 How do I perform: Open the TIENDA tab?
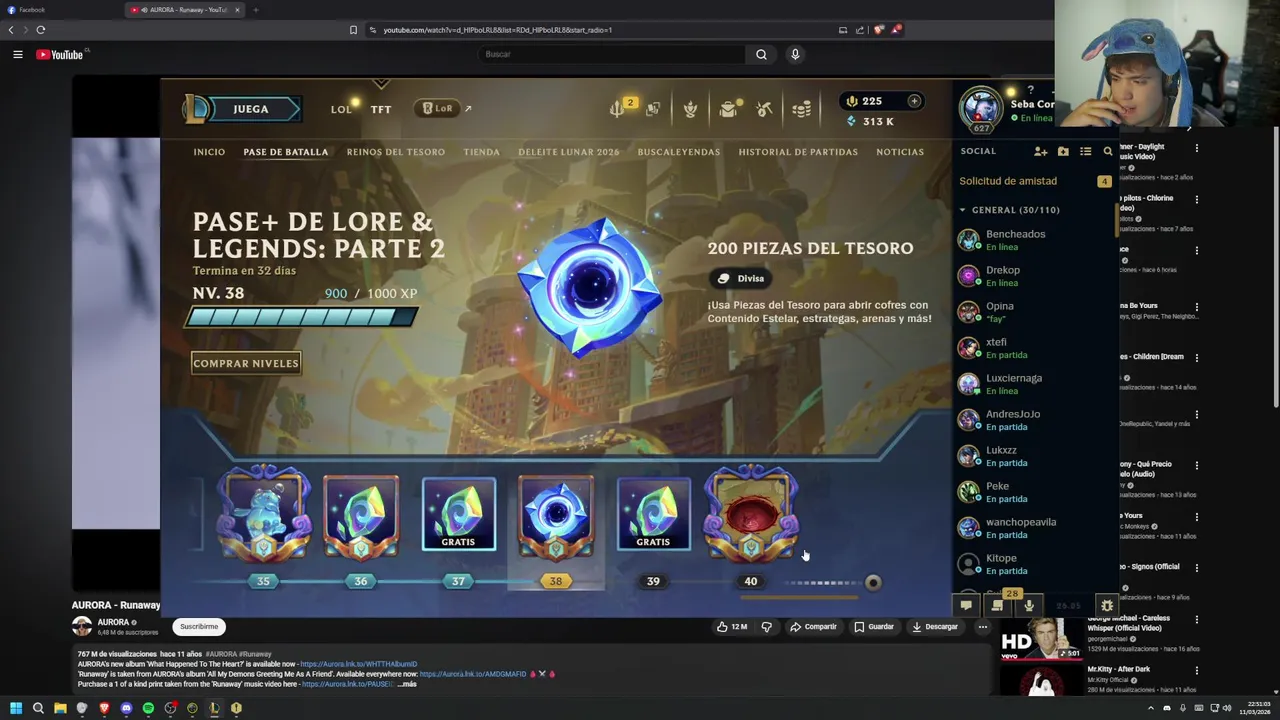pyautogui.click(x=482, y=152)
